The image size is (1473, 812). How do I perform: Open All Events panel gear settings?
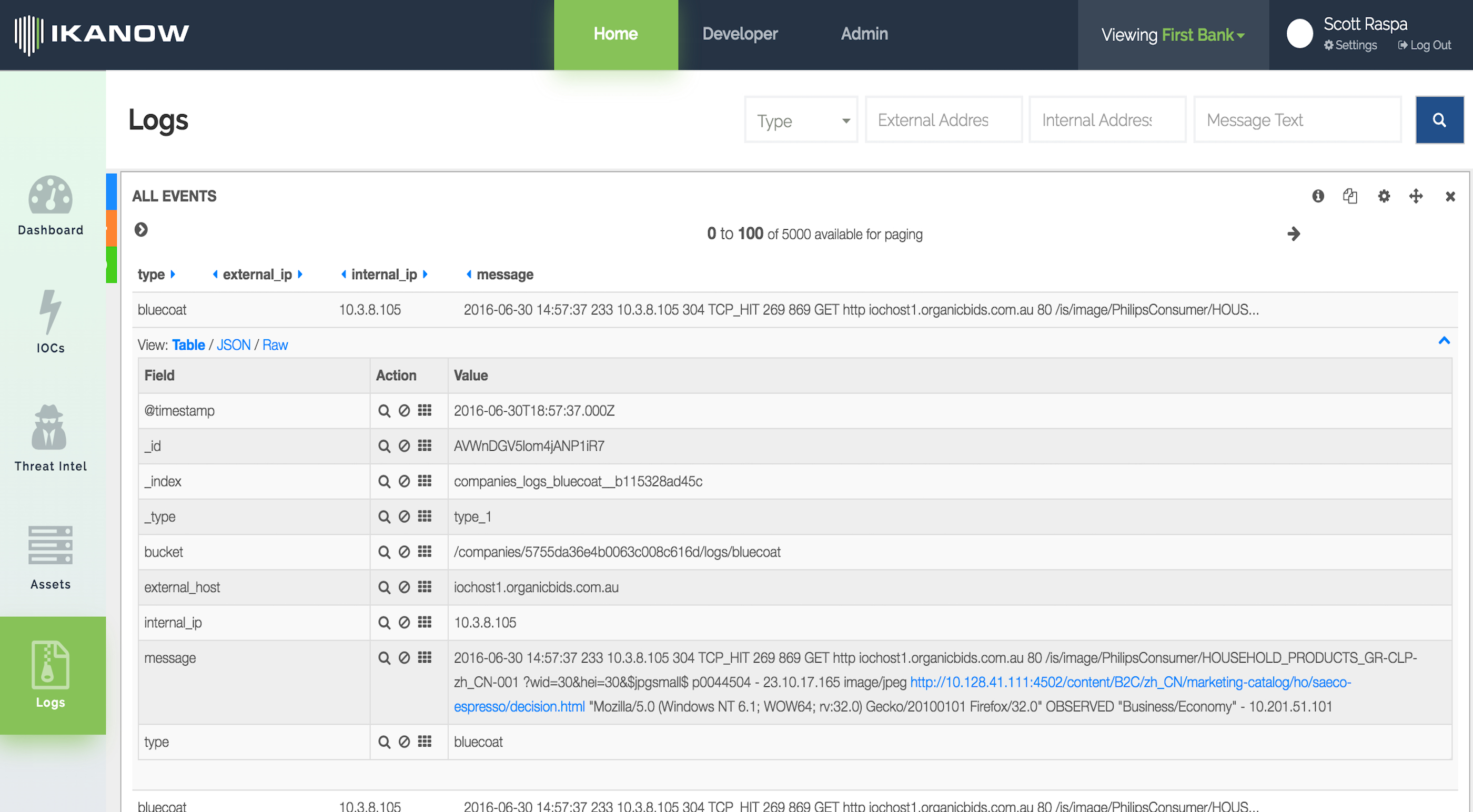1384,196
